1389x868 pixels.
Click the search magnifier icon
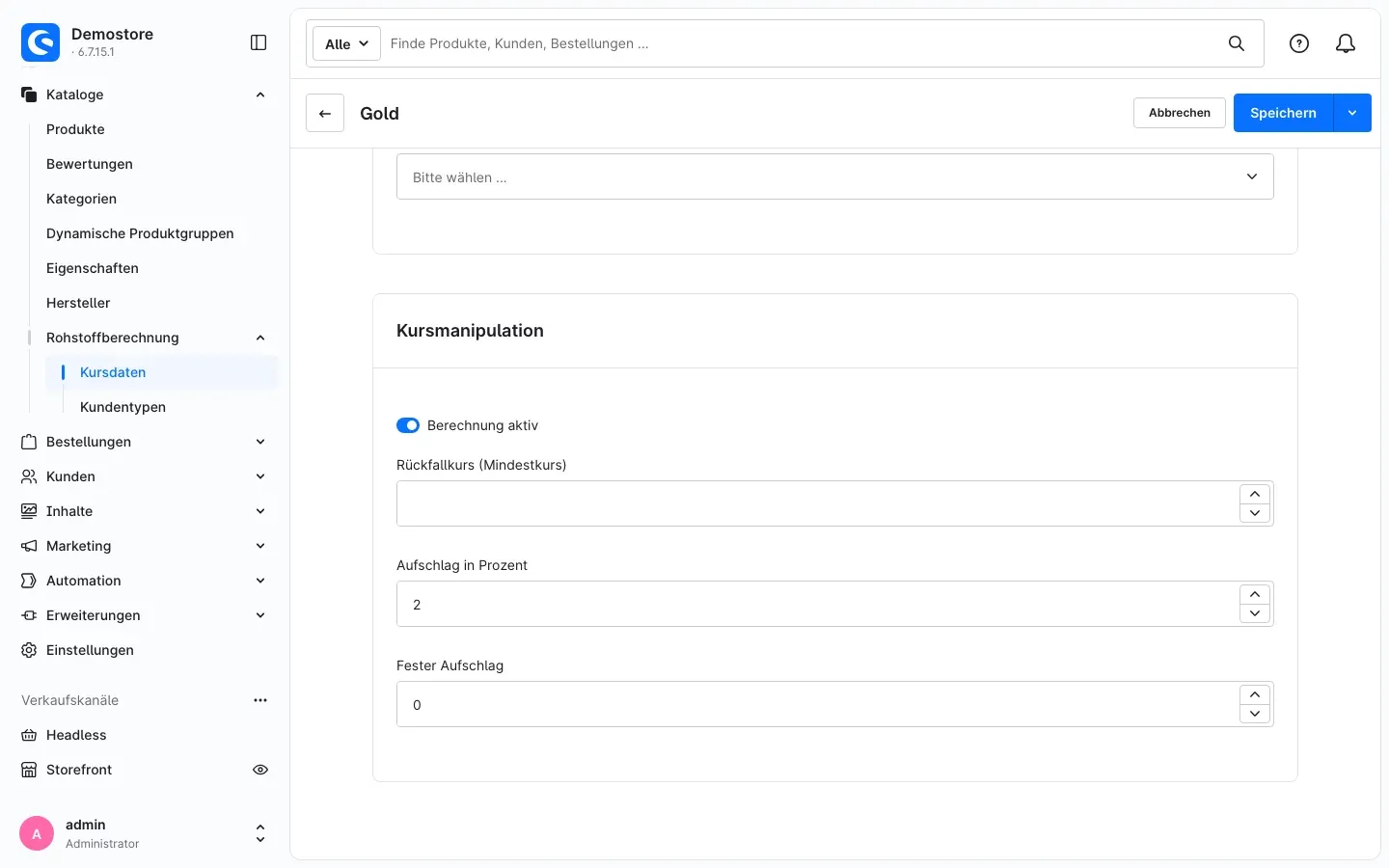point(1237,43)
